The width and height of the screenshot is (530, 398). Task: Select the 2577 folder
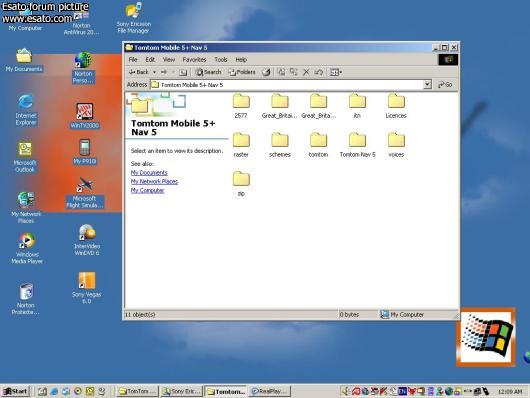point(241,106)
